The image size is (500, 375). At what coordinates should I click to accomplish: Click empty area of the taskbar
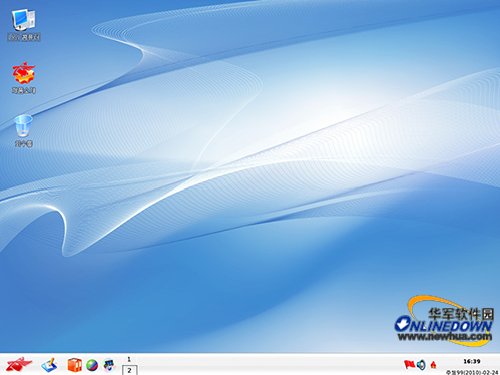tap(267, 365)
